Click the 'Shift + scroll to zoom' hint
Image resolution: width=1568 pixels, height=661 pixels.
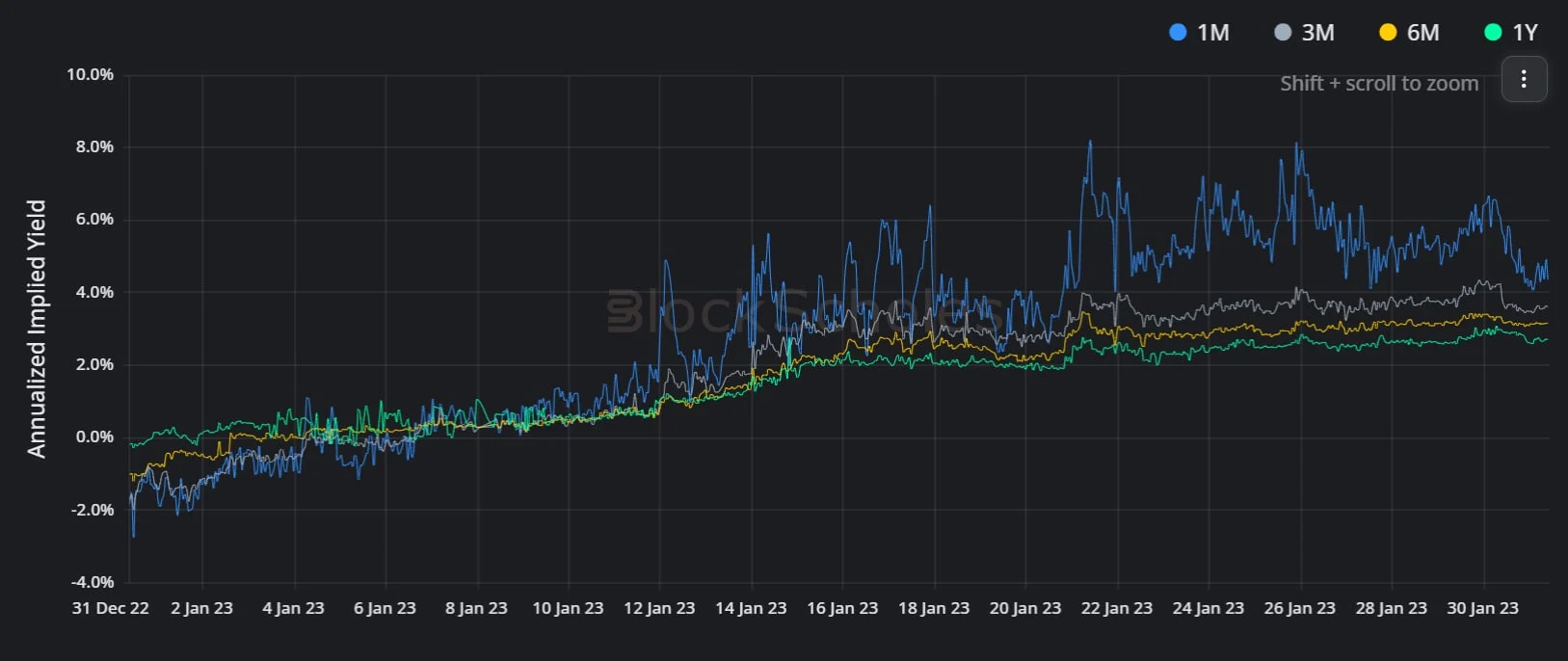tap(1379, 84)
